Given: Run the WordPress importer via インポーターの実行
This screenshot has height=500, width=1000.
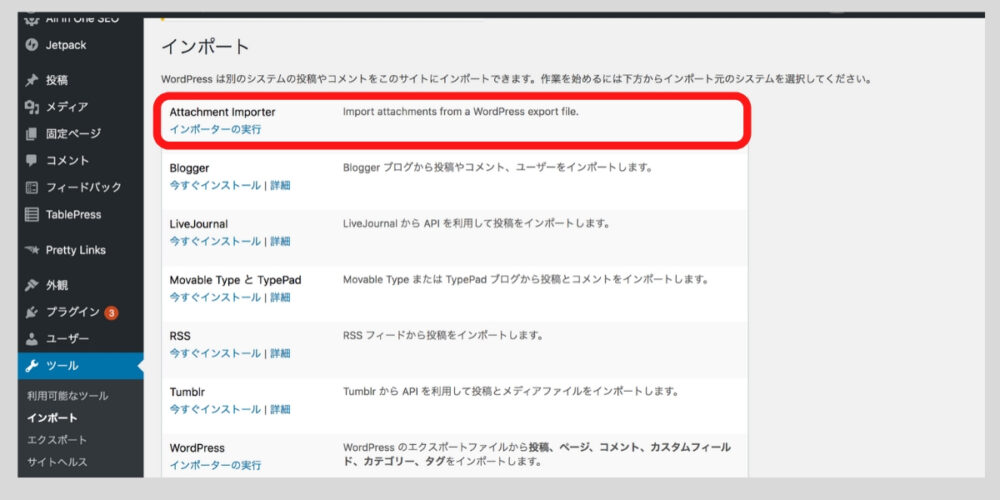Looking at the screenshot, I should [215, 466].
